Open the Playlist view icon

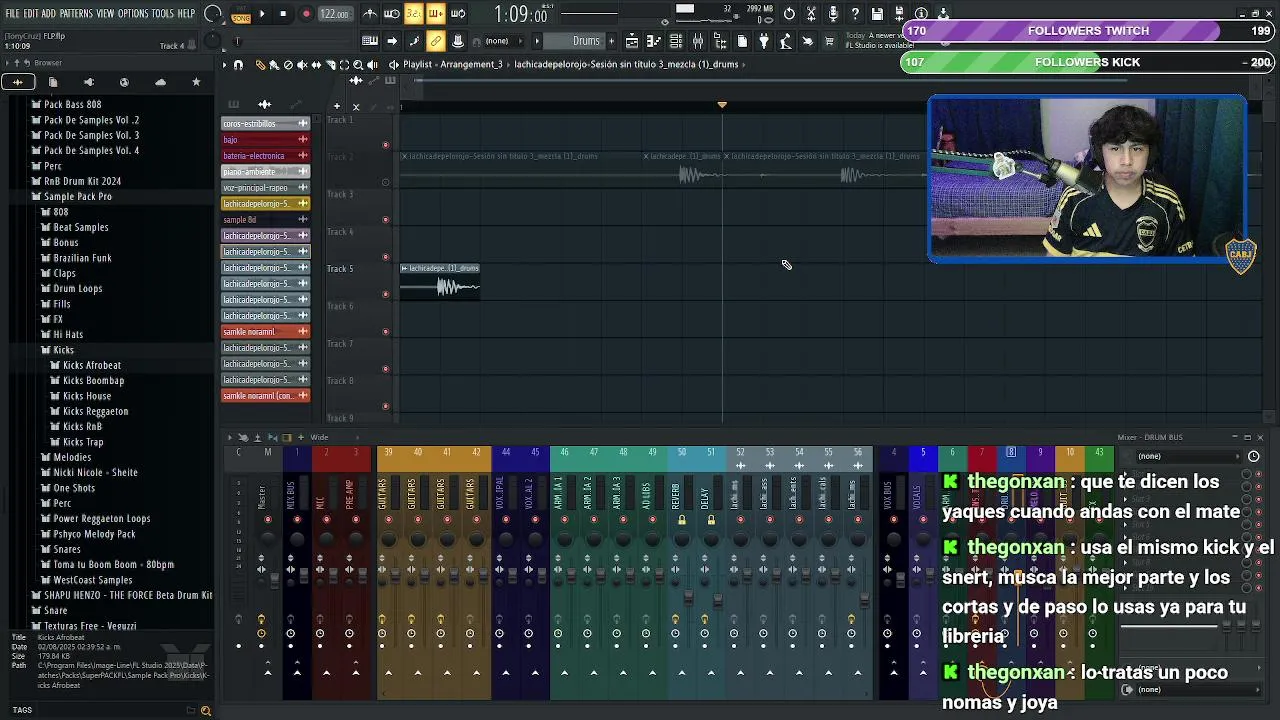coord(632,41)
